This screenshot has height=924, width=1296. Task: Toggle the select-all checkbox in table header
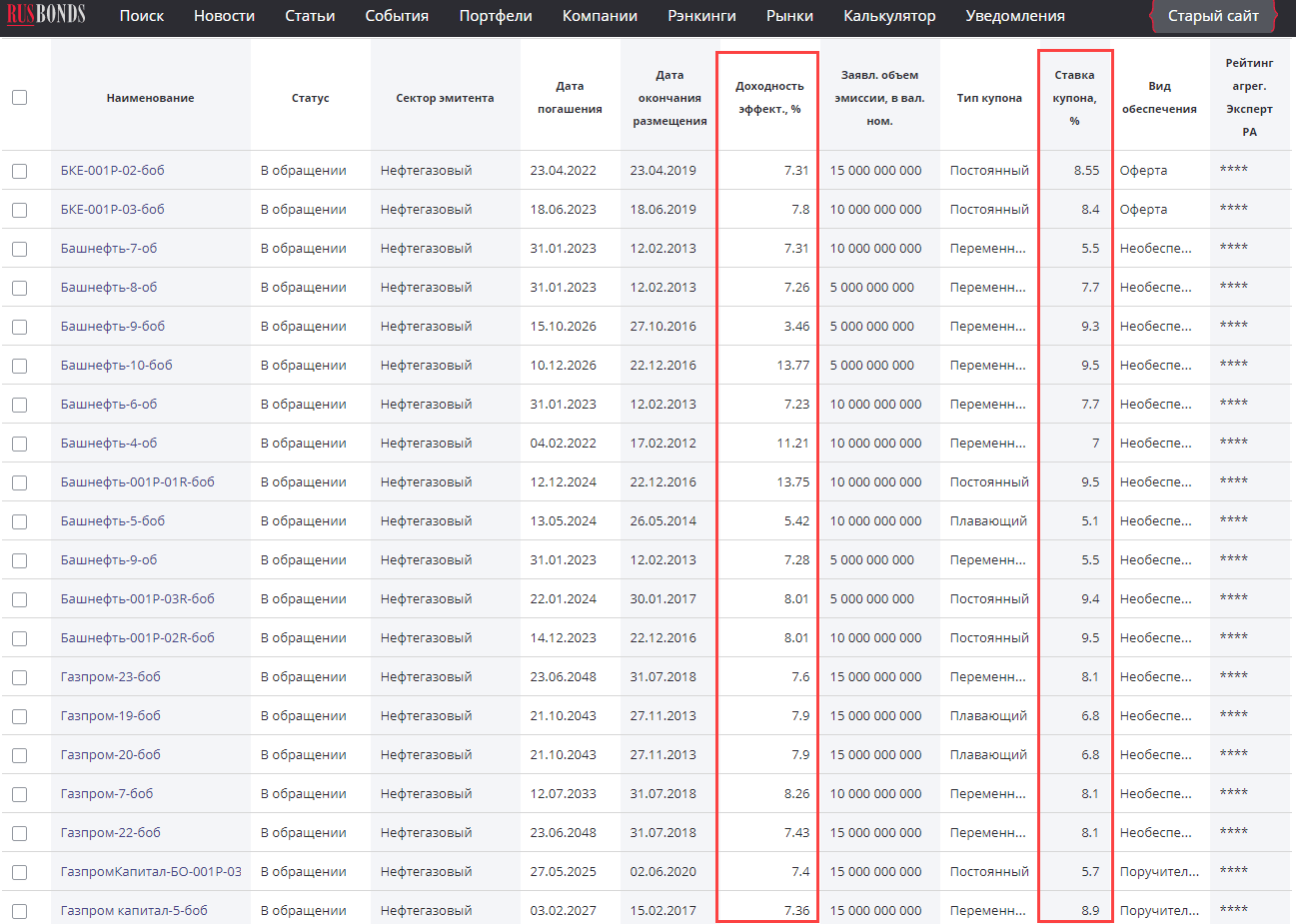[x=20, y=98]
